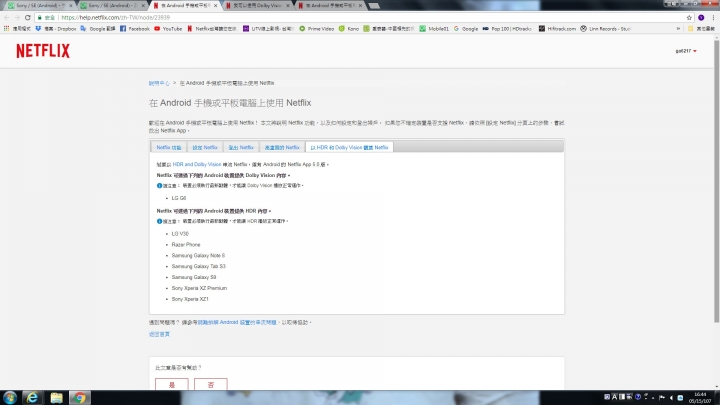Go forward with the browser forward arrow
This screenshot has width=720, height=405.
point(17,17)
